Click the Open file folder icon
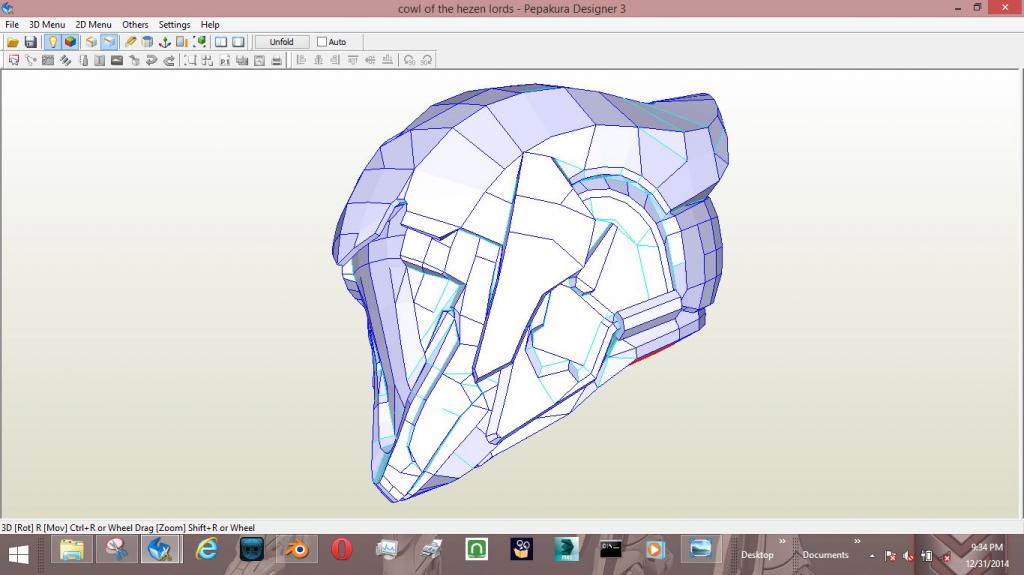 [13, 42]
